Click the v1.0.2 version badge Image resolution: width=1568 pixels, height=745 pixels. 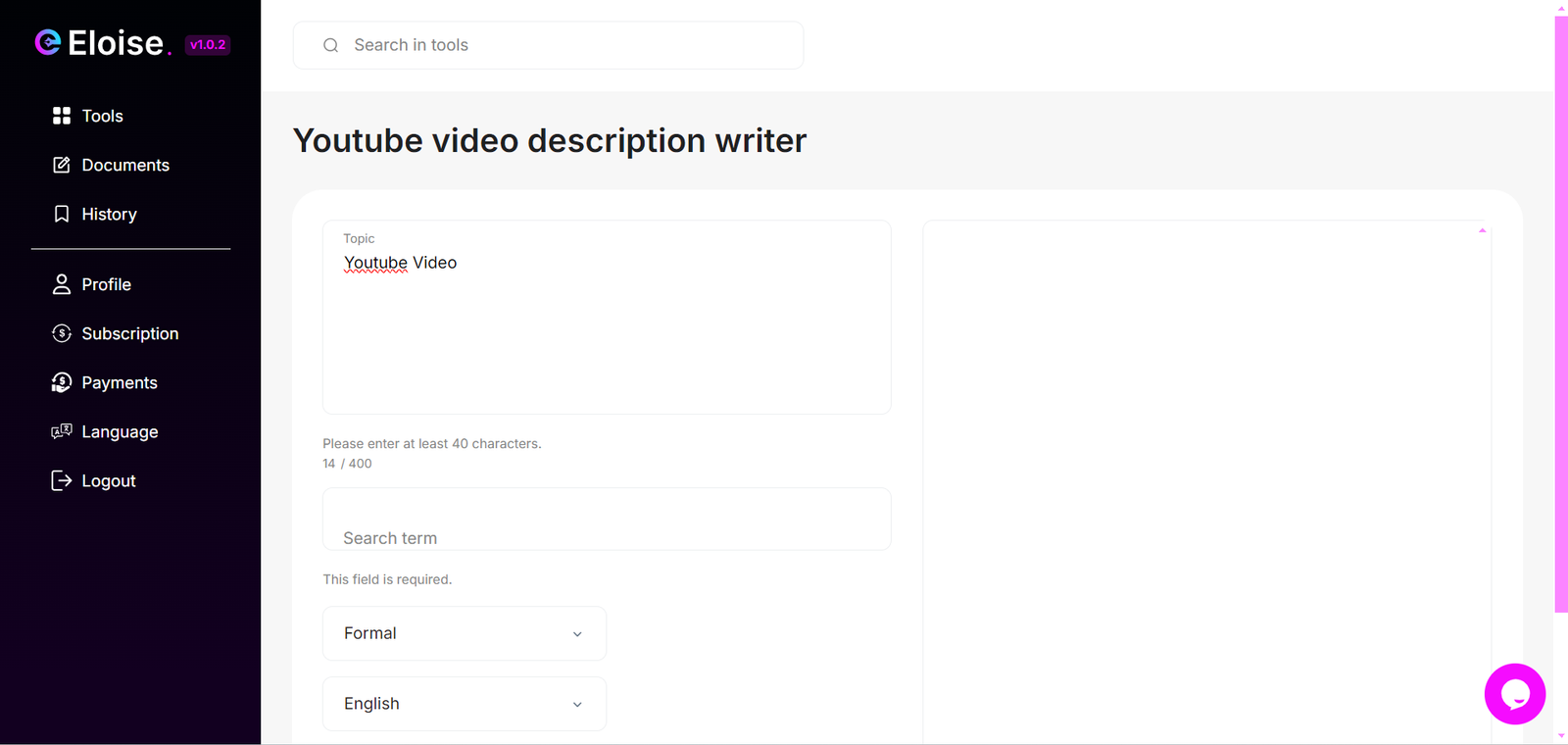tap(208, 44)
